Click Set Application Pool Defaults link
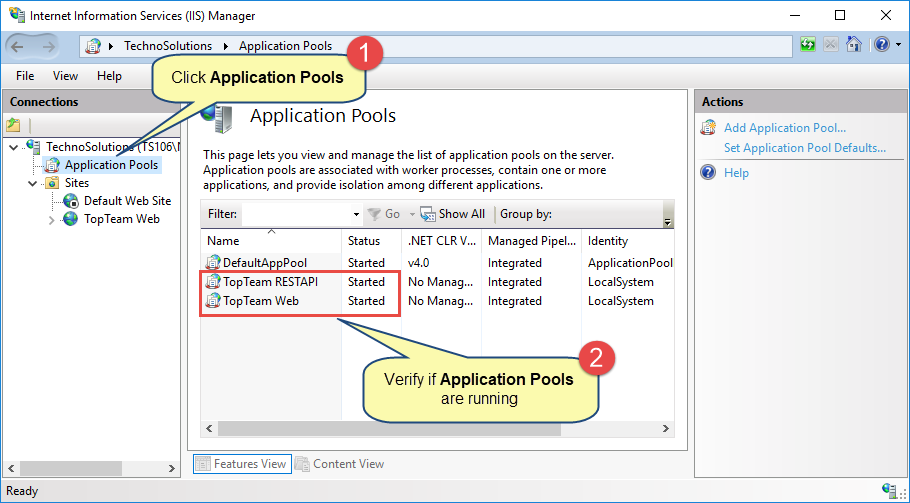This screenshot has width=910, height=503. (x=805, y=148)
